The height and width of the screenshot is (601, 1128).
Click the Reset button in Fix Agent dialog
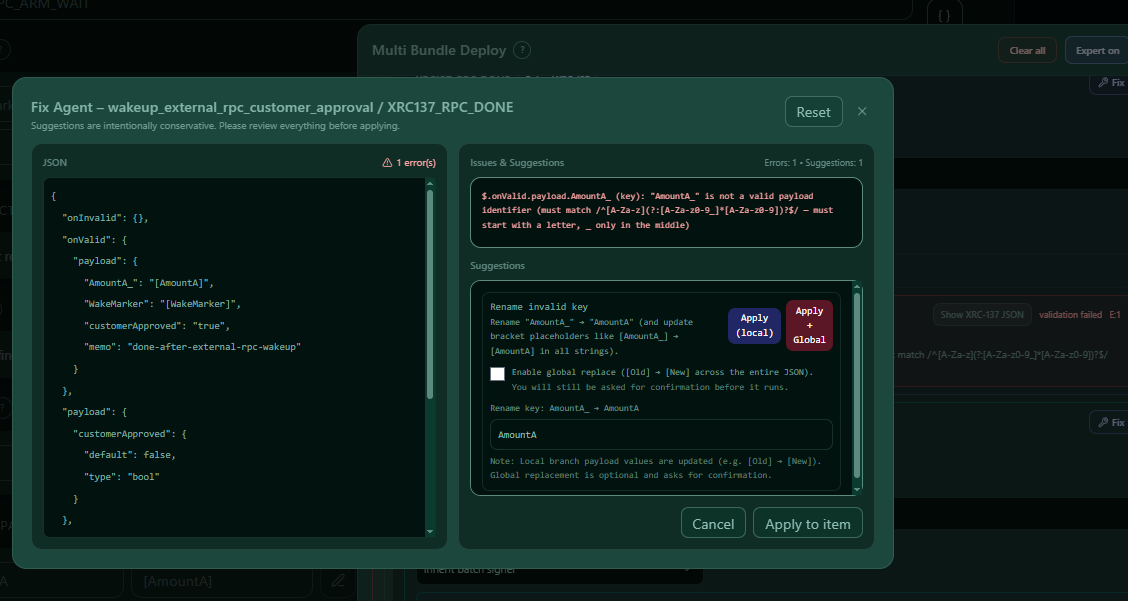[814, 112]
